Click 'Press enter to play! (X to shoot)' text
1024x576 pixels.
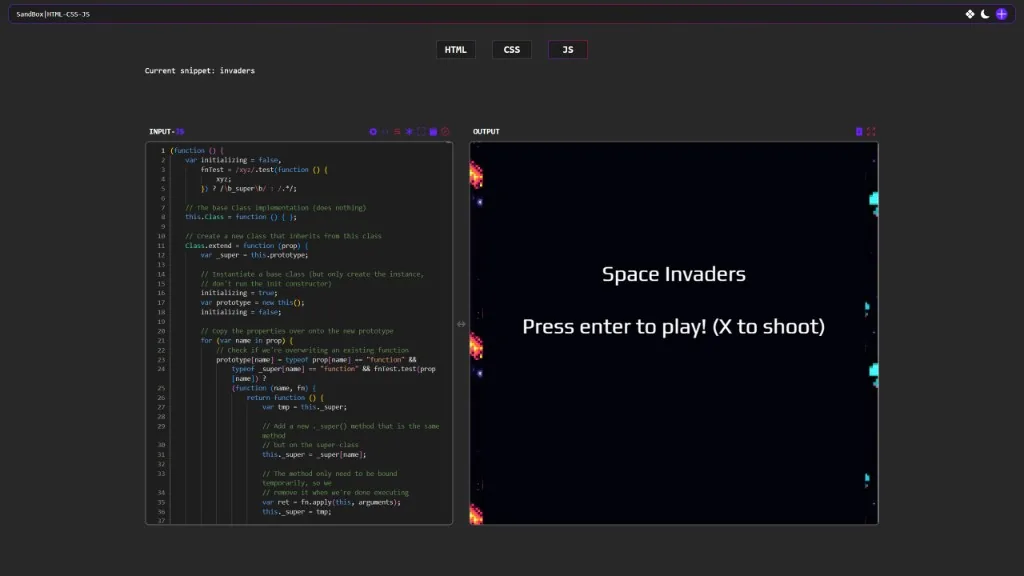(673, 327)
